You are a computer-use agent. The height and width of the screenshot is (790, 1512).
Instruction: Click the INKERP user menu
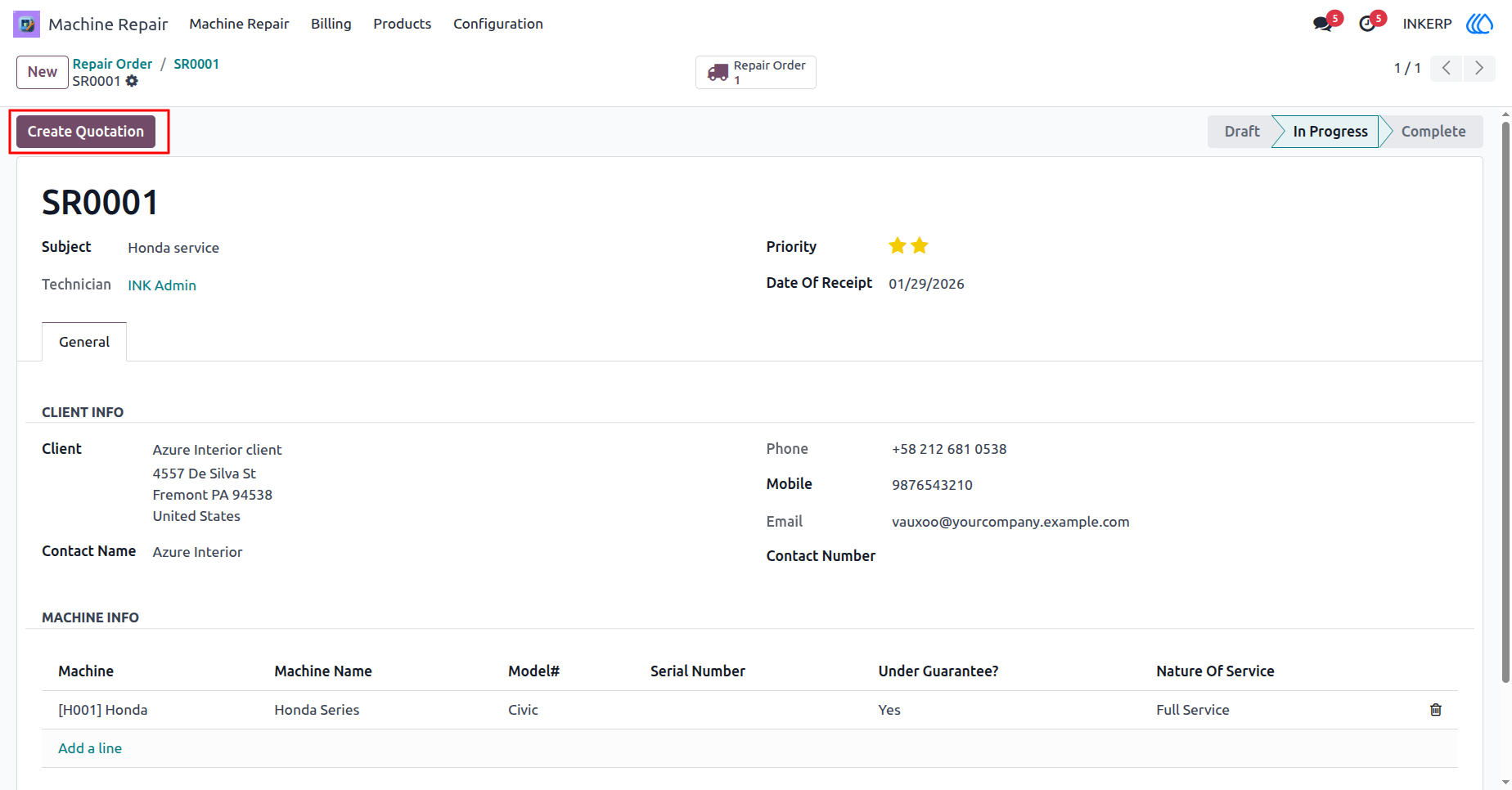1427,24
